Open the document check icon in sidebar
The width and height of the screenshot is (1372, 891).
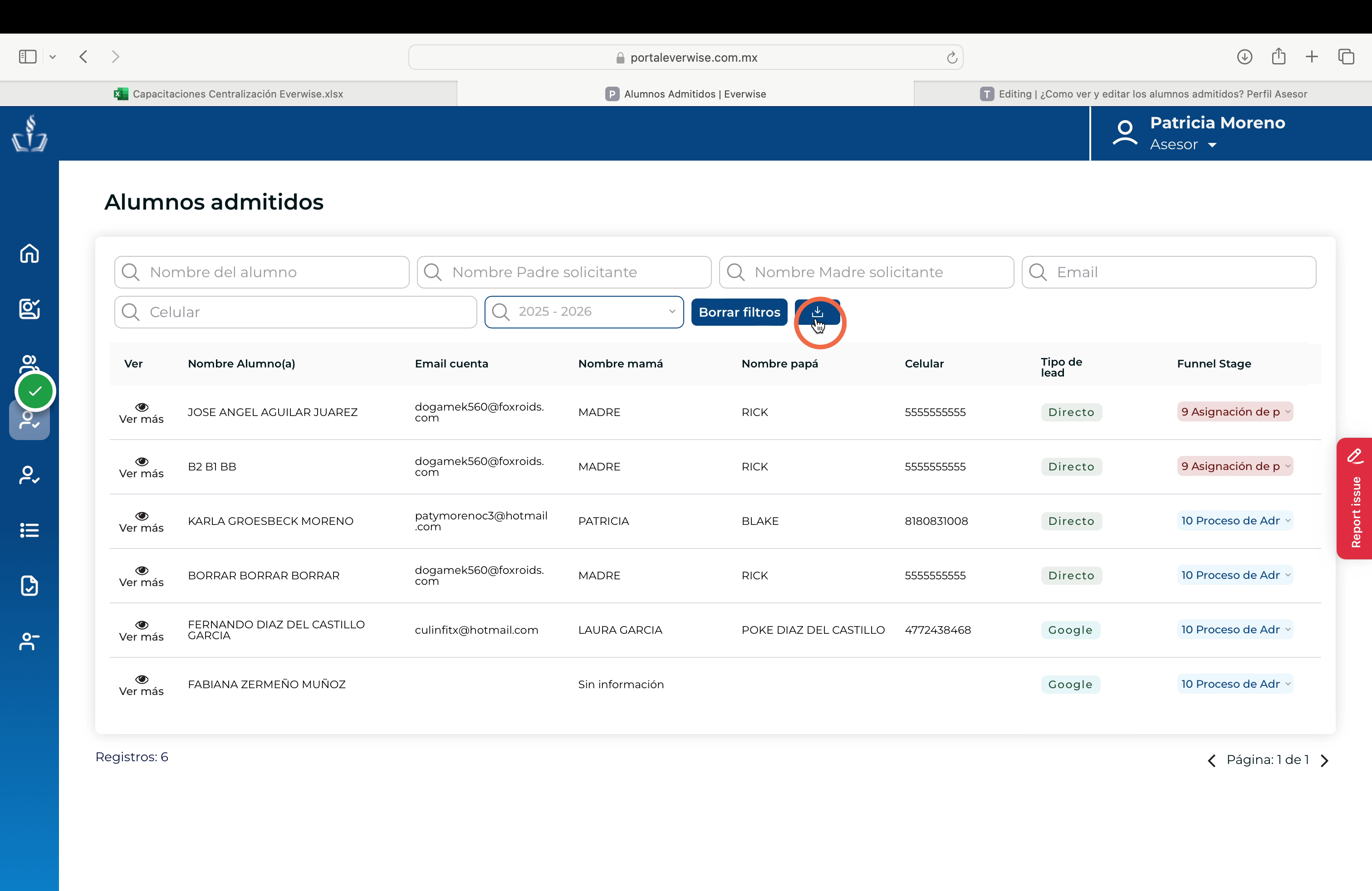(29, 586)
